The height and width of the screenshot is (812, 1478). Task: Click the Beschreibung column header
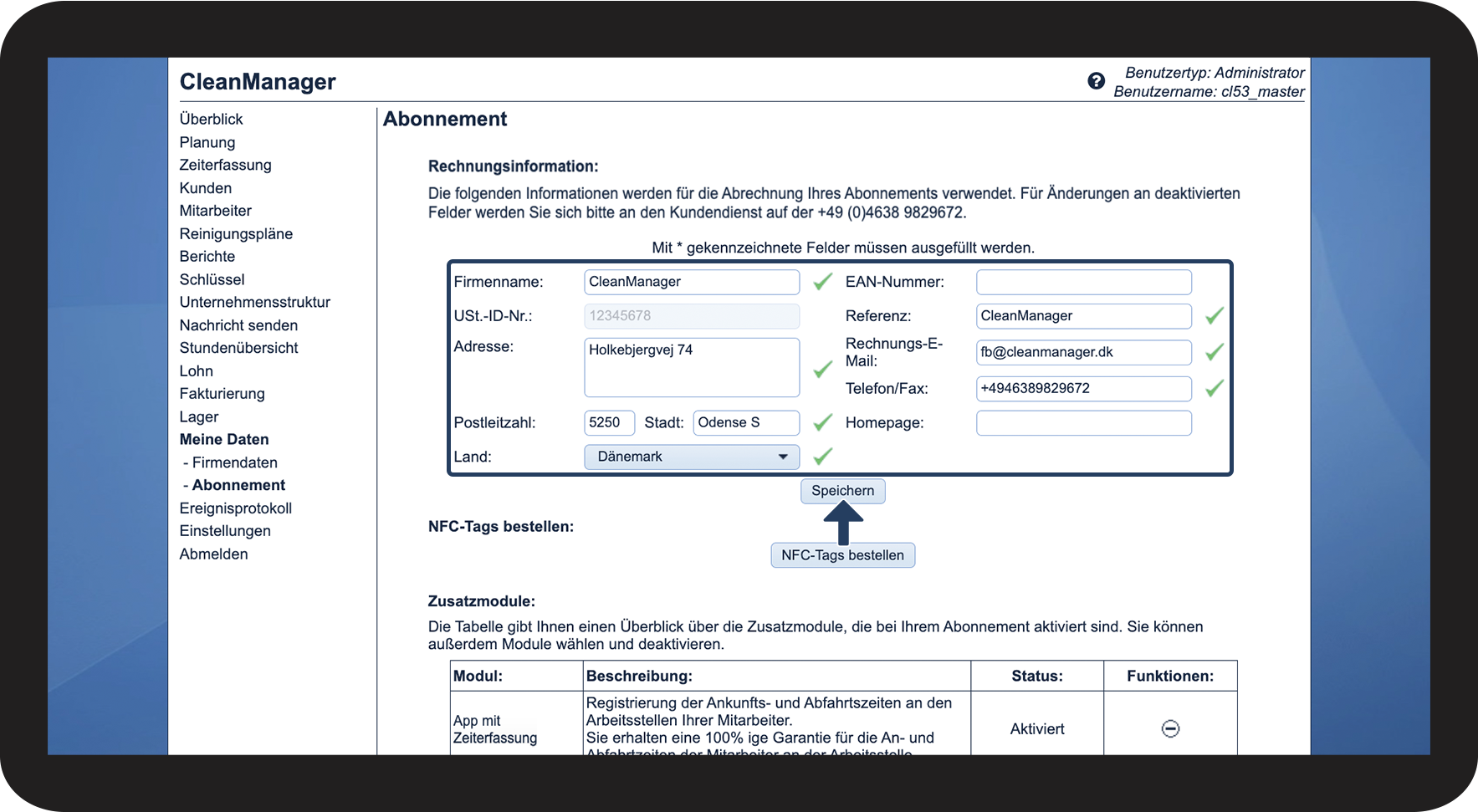[x=776, y=676]
